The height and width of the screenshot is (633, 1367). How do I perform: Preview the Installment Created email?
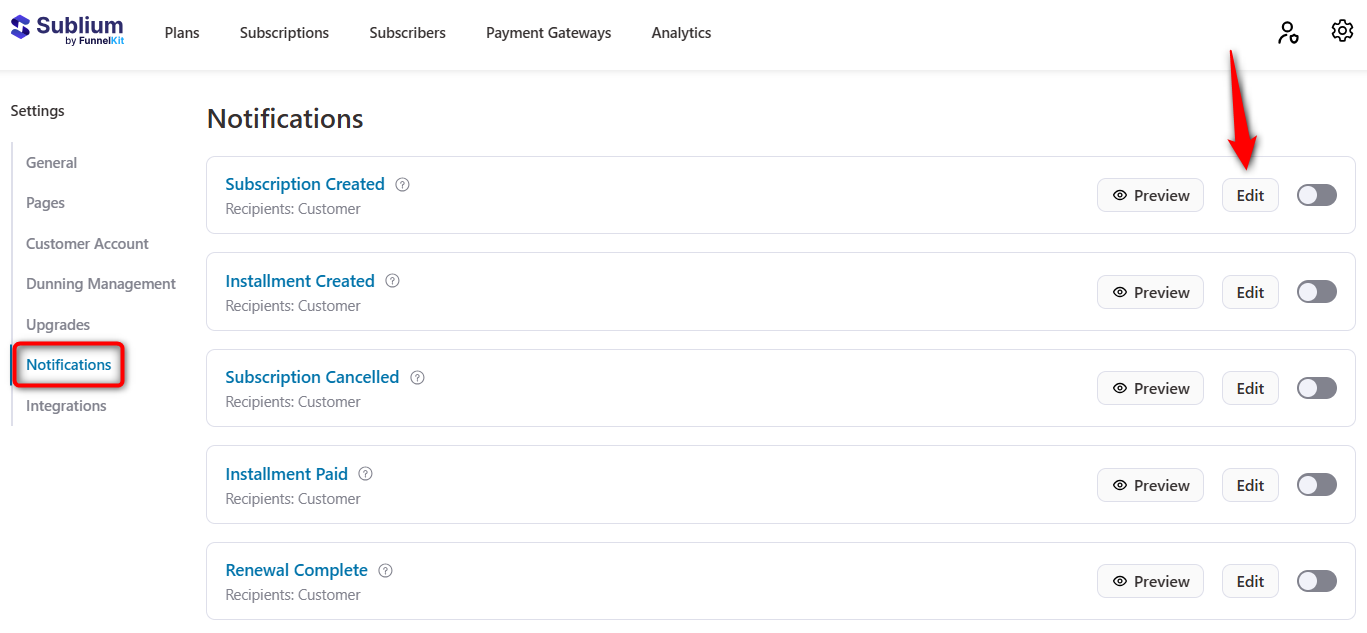coord(1150,291)
